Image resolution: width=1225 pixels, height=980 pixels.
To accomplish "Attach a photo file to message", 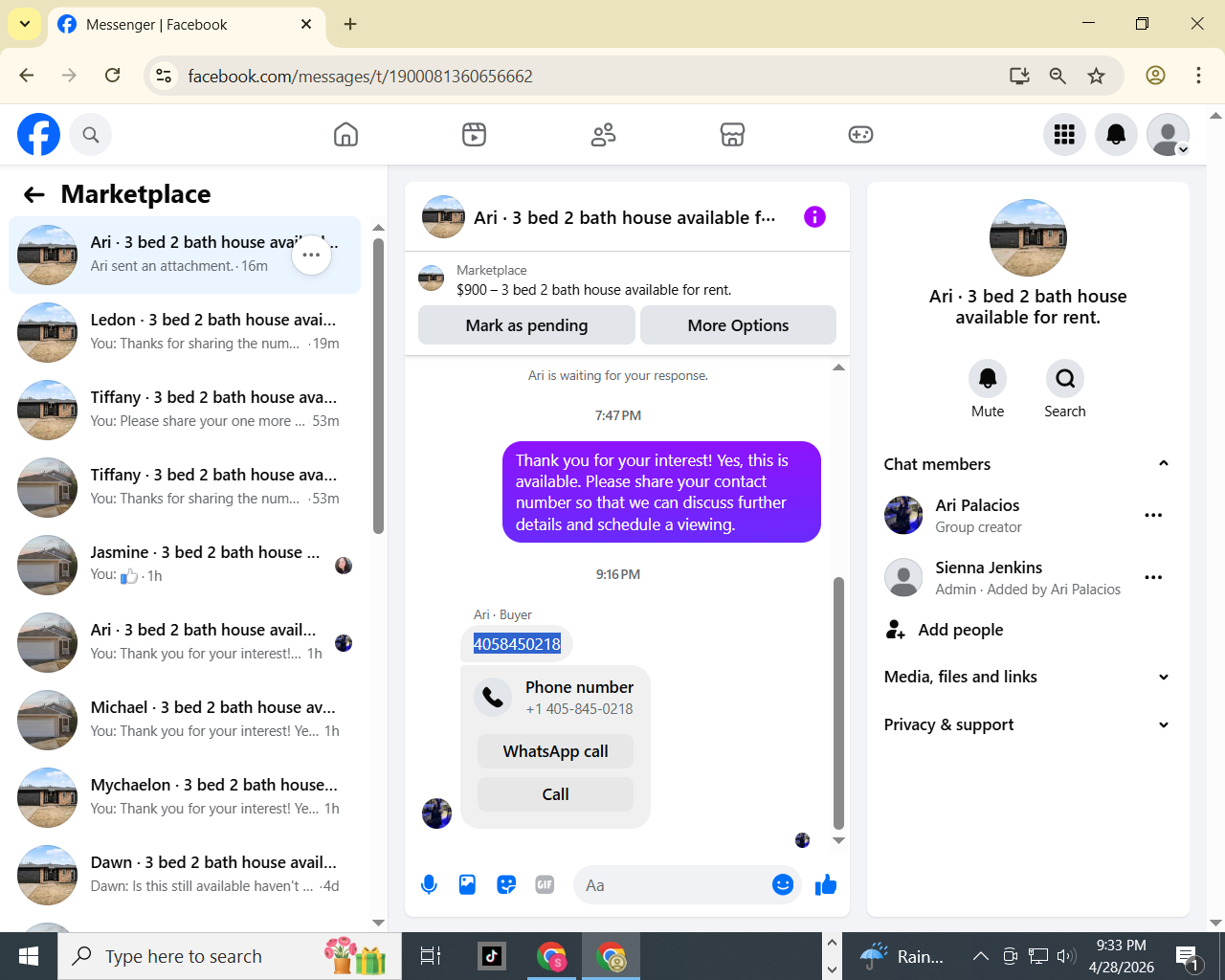I will [x=467, y=885].
